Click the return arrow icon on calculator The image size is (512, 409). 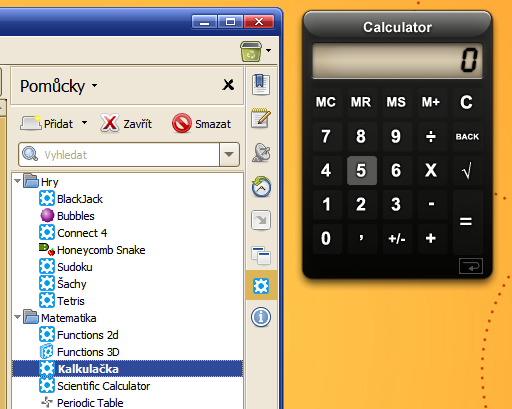[x=471, y=266]
